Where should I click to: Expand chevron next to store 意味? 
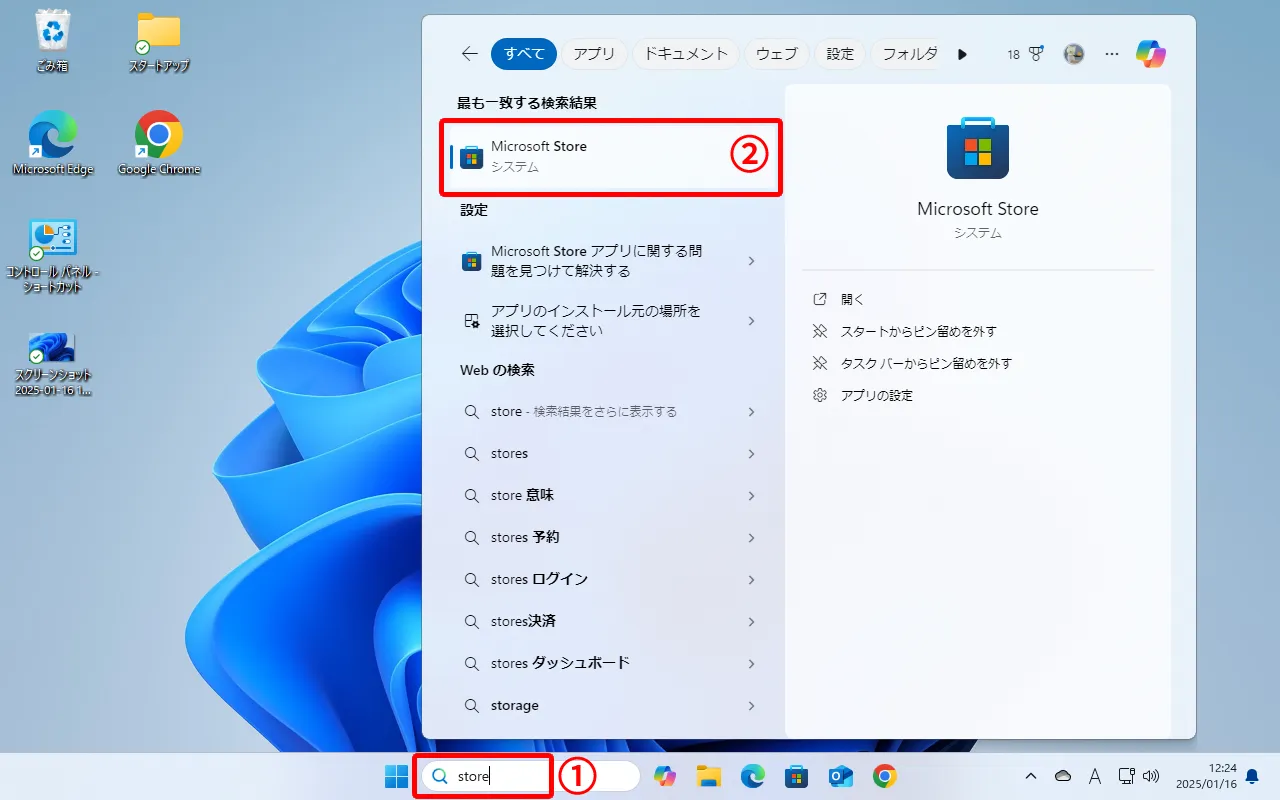[x=751, y=496]
